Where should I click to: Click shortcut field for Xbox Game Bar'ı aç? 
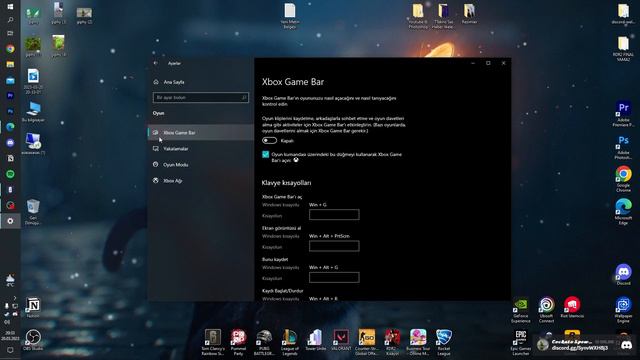tap(334, 215)
